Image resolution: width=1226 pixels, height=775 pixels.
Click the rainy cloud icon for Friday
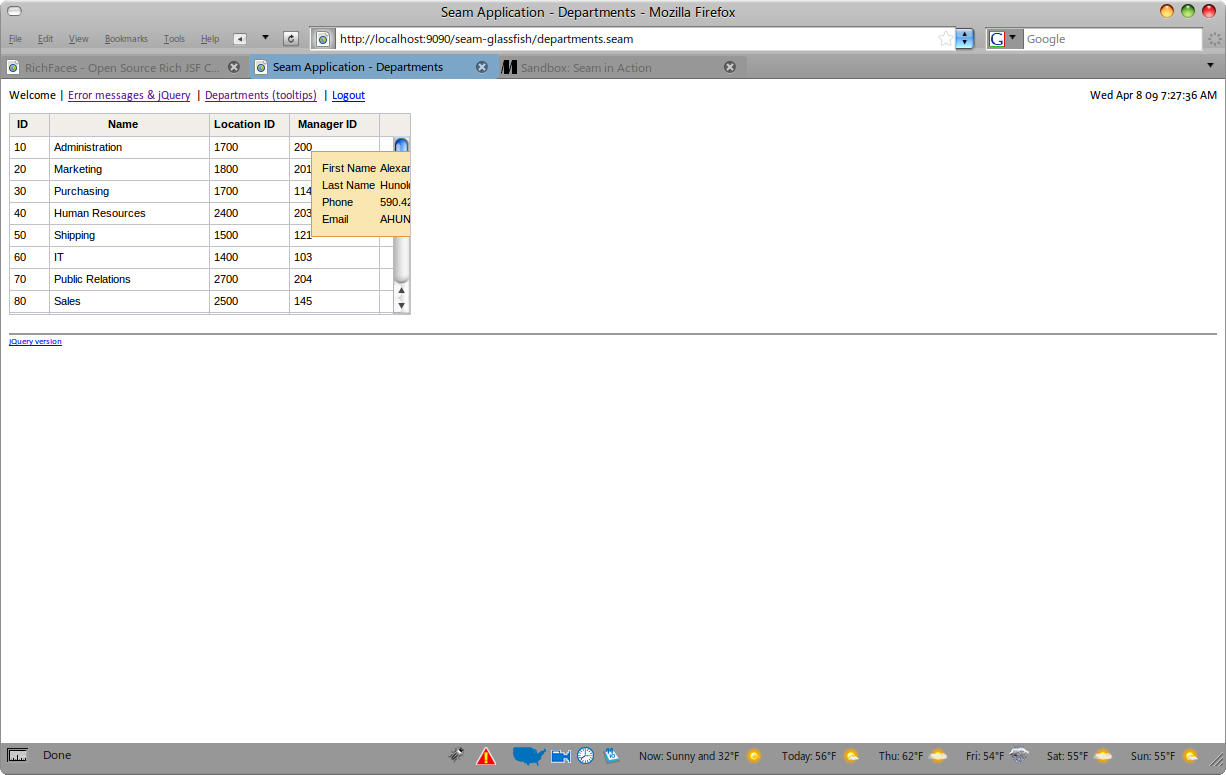point(1019,755)
